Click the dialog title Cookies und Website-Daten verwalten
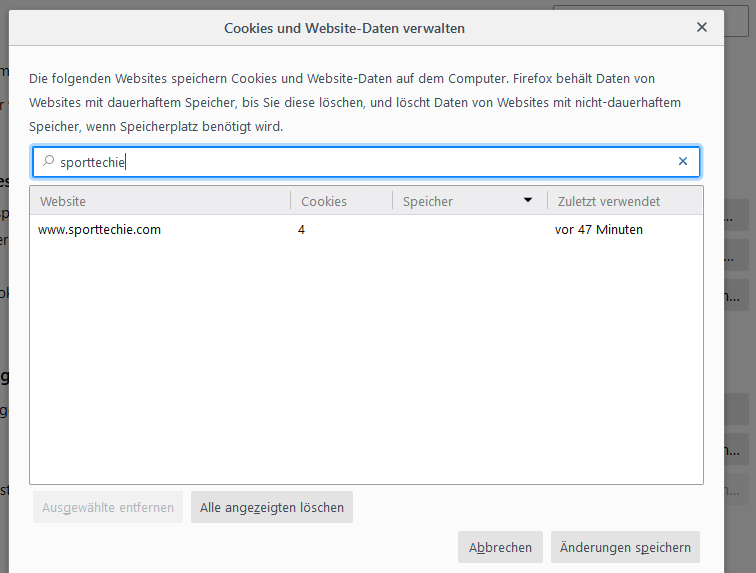The width and height of the screenshot is (756, 573). coord(344,28)
